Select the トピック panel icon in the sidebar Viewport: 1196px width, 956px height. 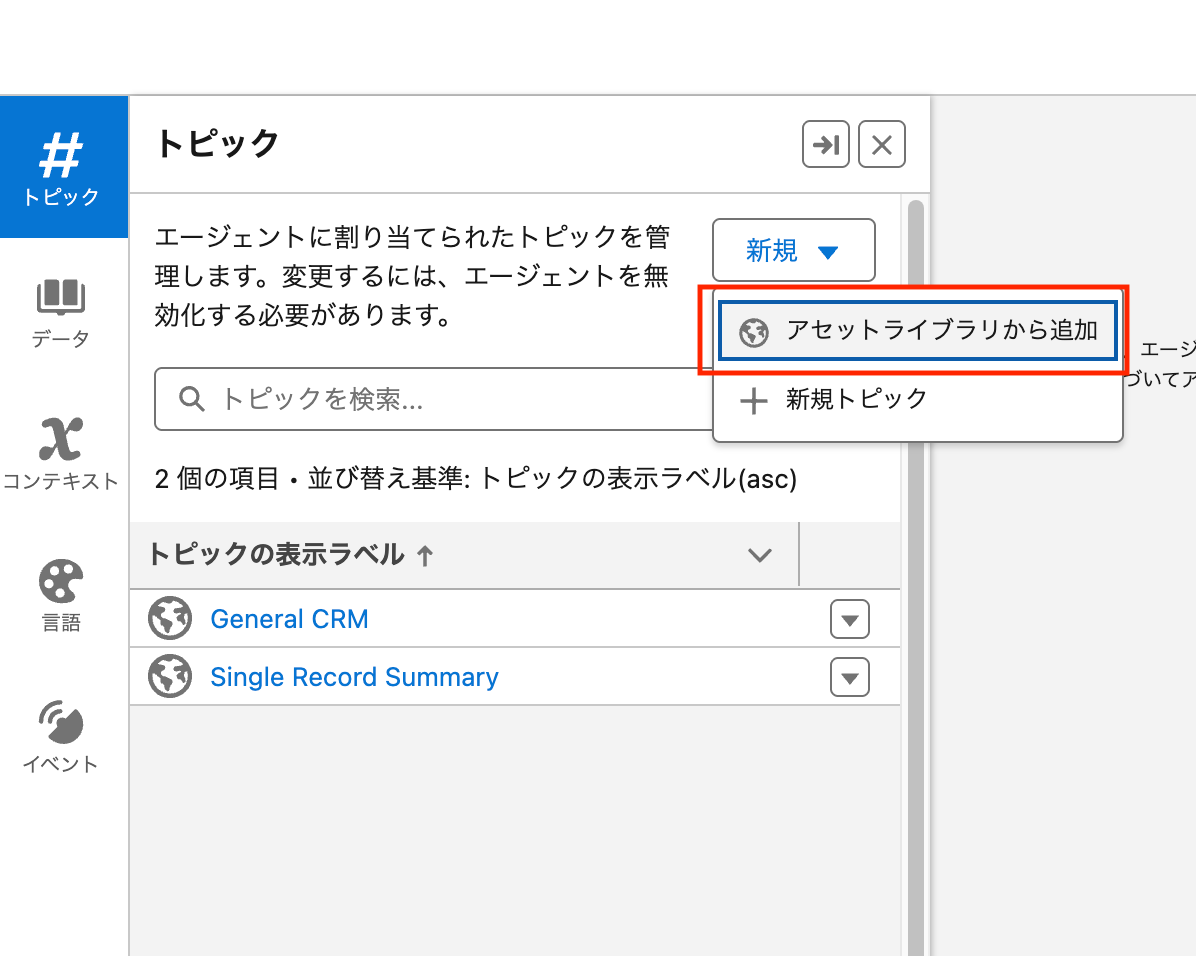point(62,165)
